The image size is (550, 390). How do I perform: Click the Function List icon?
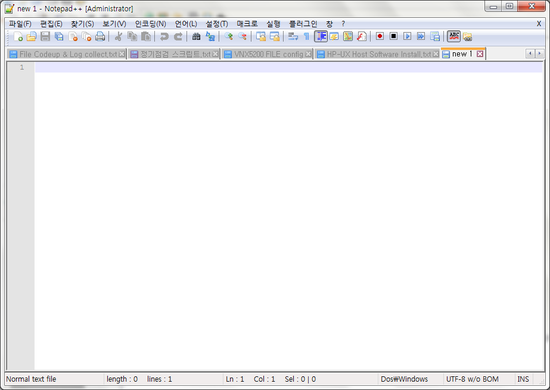coord(362,36)
